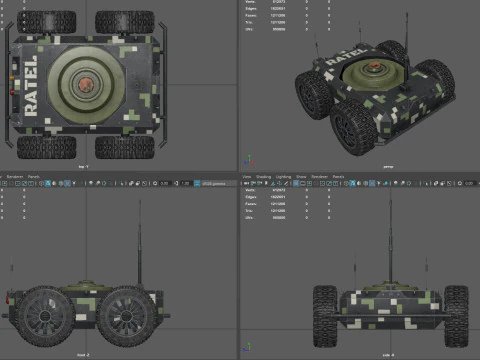
Task: Click Shadows icon in side view toolbar
Action: 385,183
